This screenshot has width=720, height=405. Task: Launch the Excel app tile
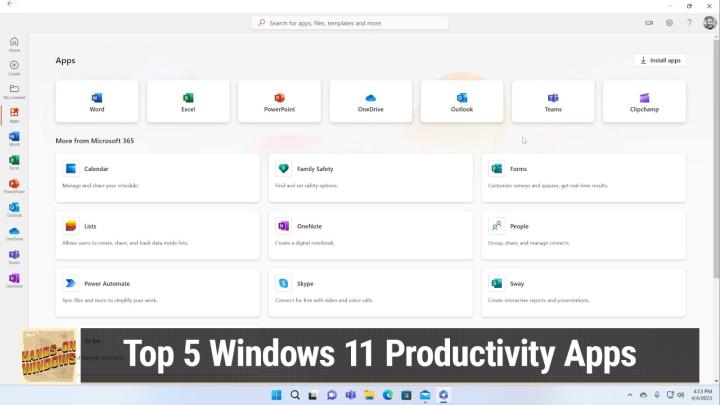[x=188, y=101]
